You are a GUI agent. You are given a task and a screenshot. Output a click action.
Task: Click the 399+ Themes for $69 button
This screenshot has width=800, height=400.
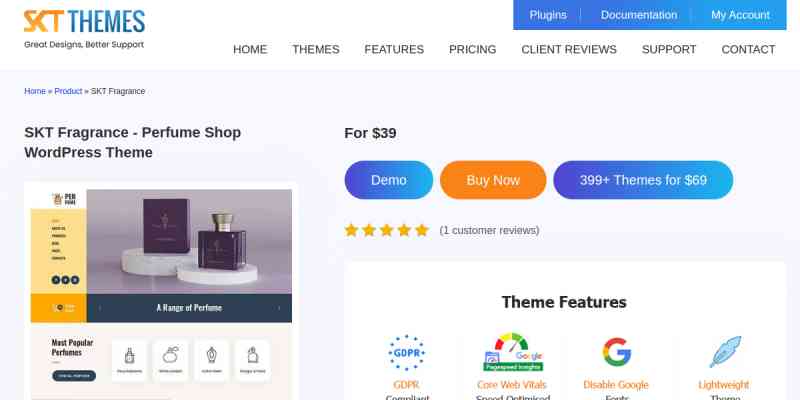coord(643,180)
